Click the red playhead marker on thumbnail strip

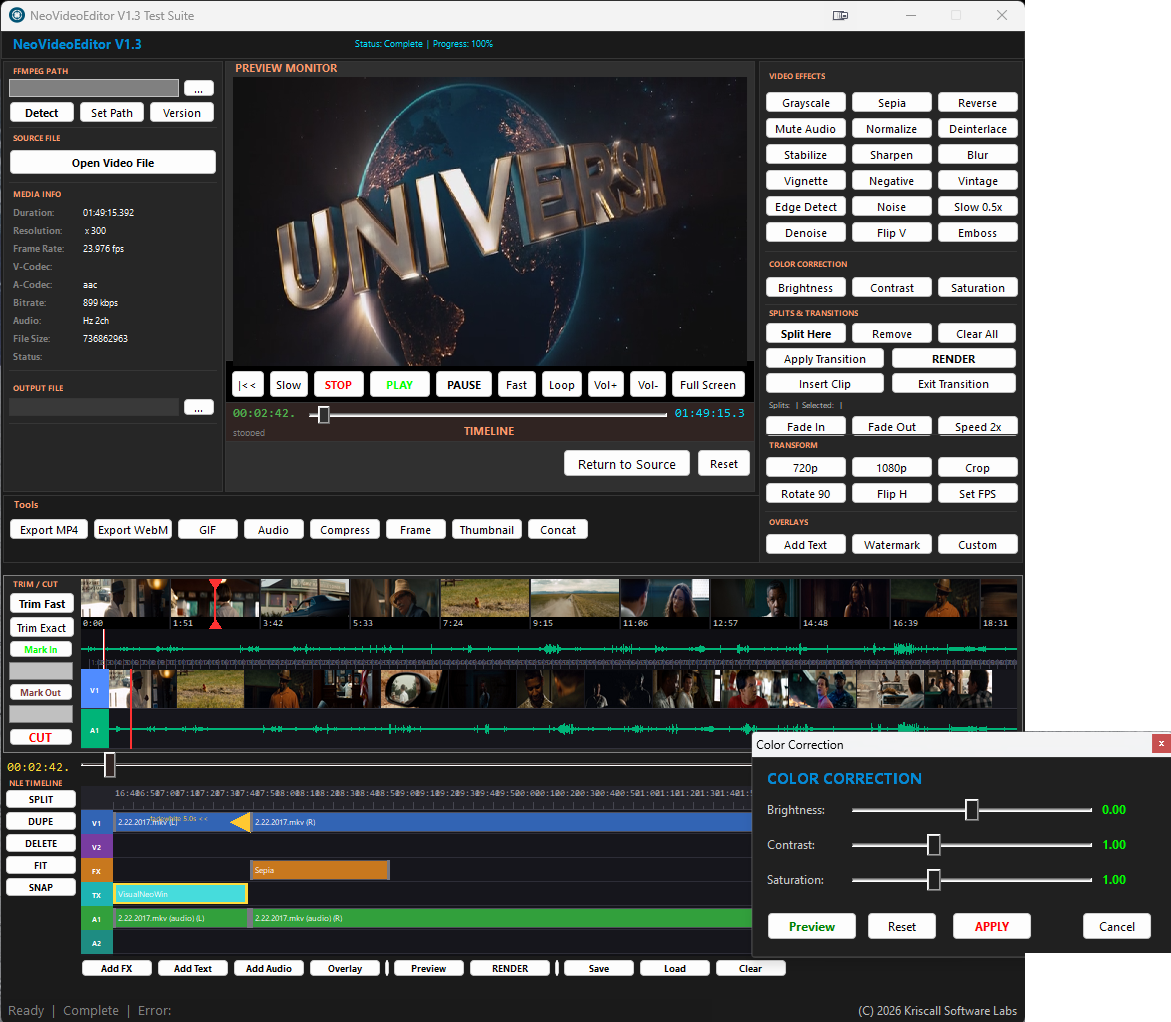click(x=215, y=603)
